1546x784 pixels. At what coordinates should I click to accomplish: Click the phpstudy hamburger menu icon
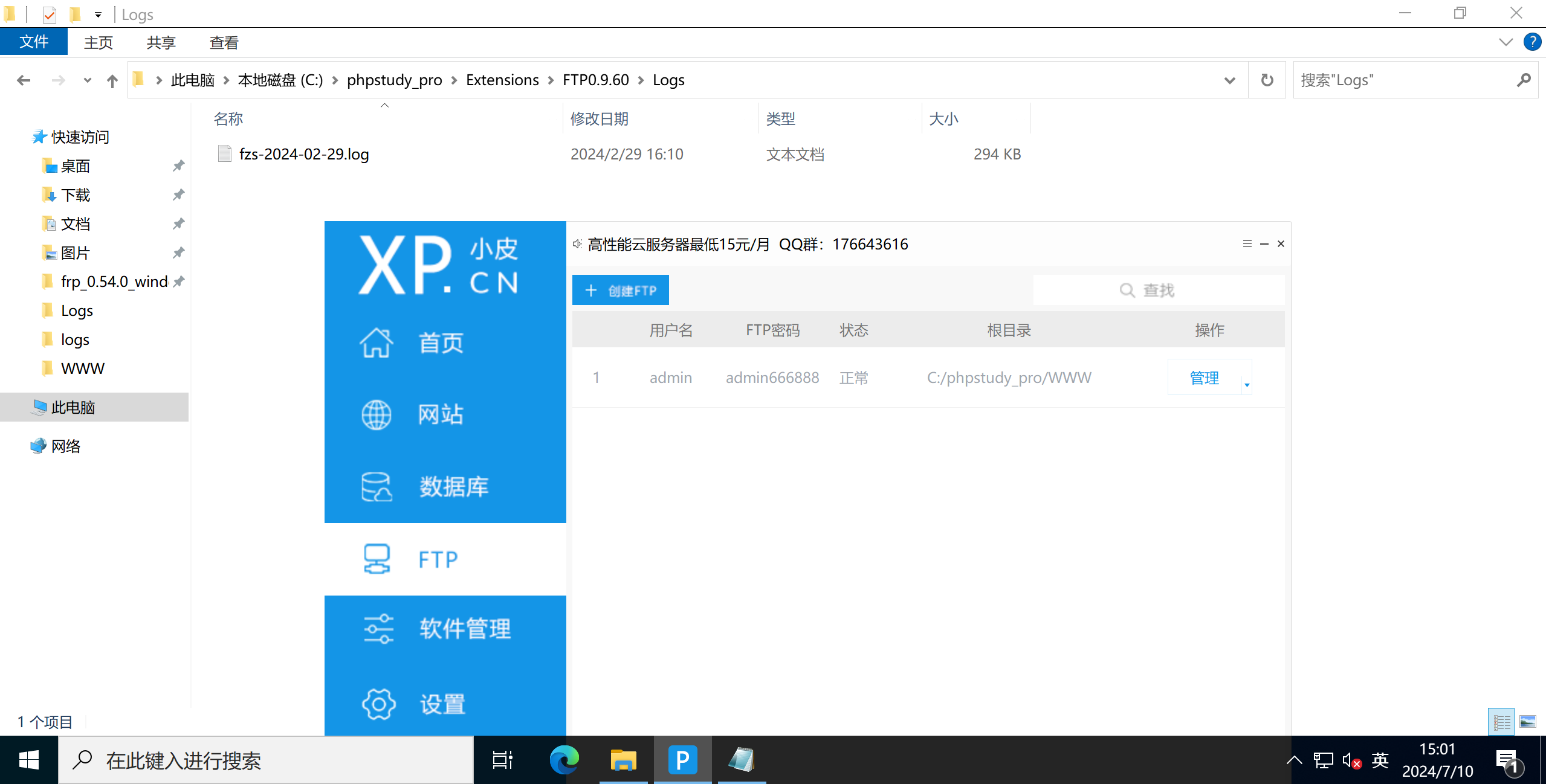pyautogui.click(x=1247, y=244)
